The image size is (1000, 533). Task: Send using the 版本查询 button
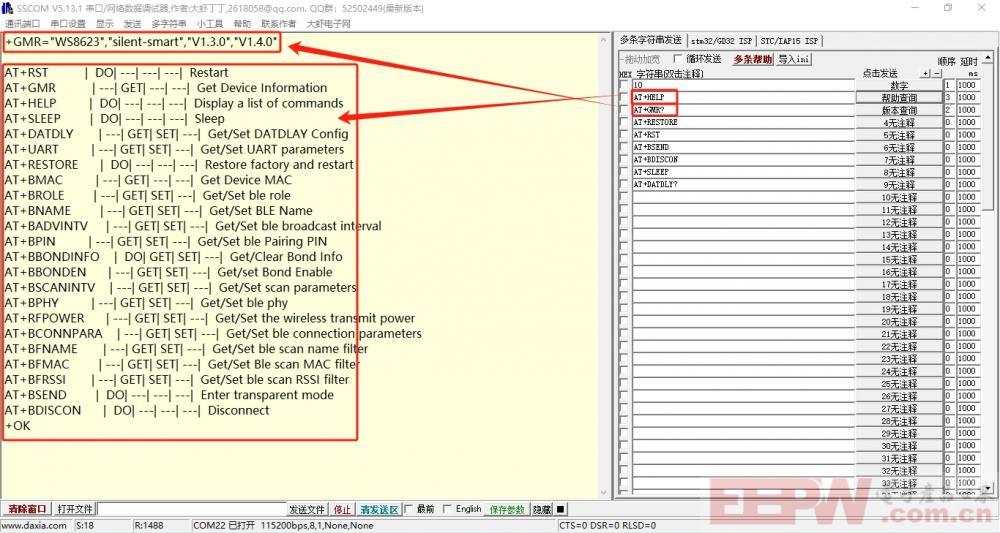[x=899, y=110]
